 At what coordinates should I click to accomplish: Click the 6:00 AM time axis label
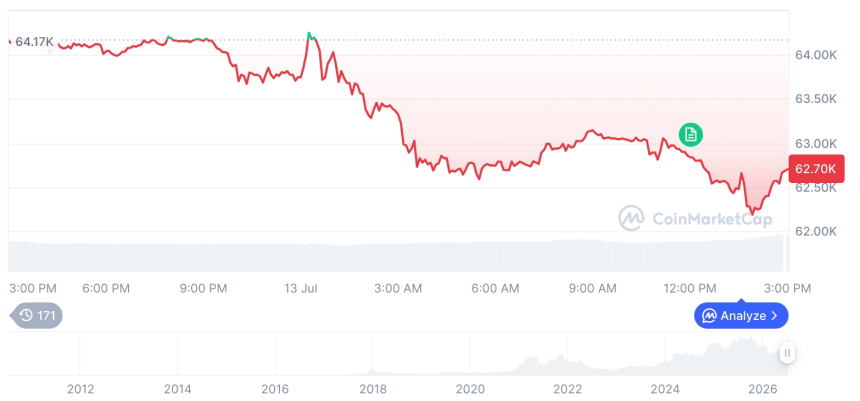coord(494,289)
